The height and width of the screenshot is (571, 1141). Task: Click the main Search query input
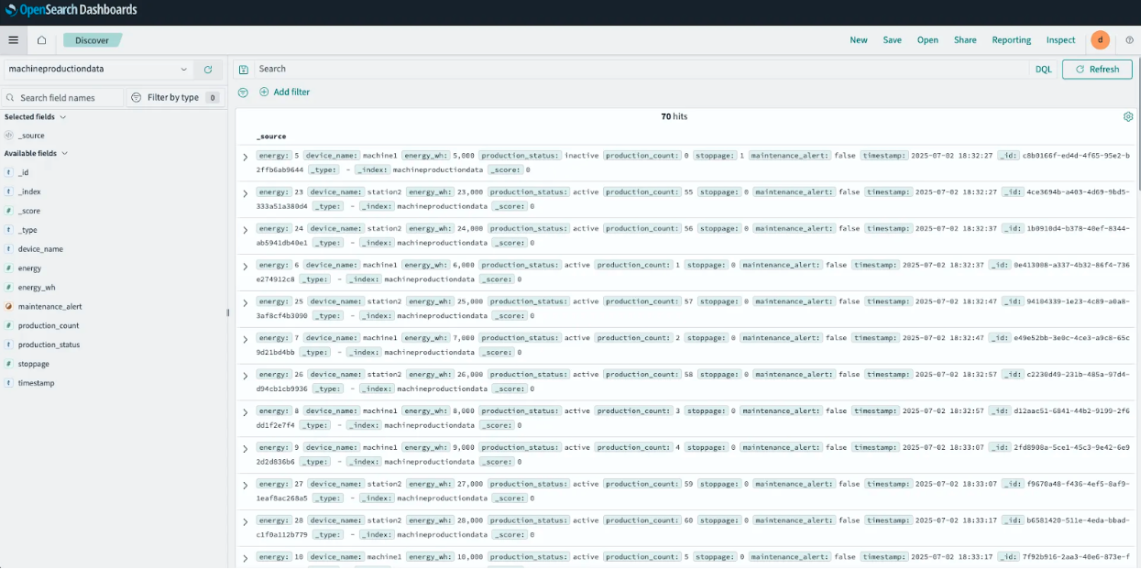tap(640, 69)
